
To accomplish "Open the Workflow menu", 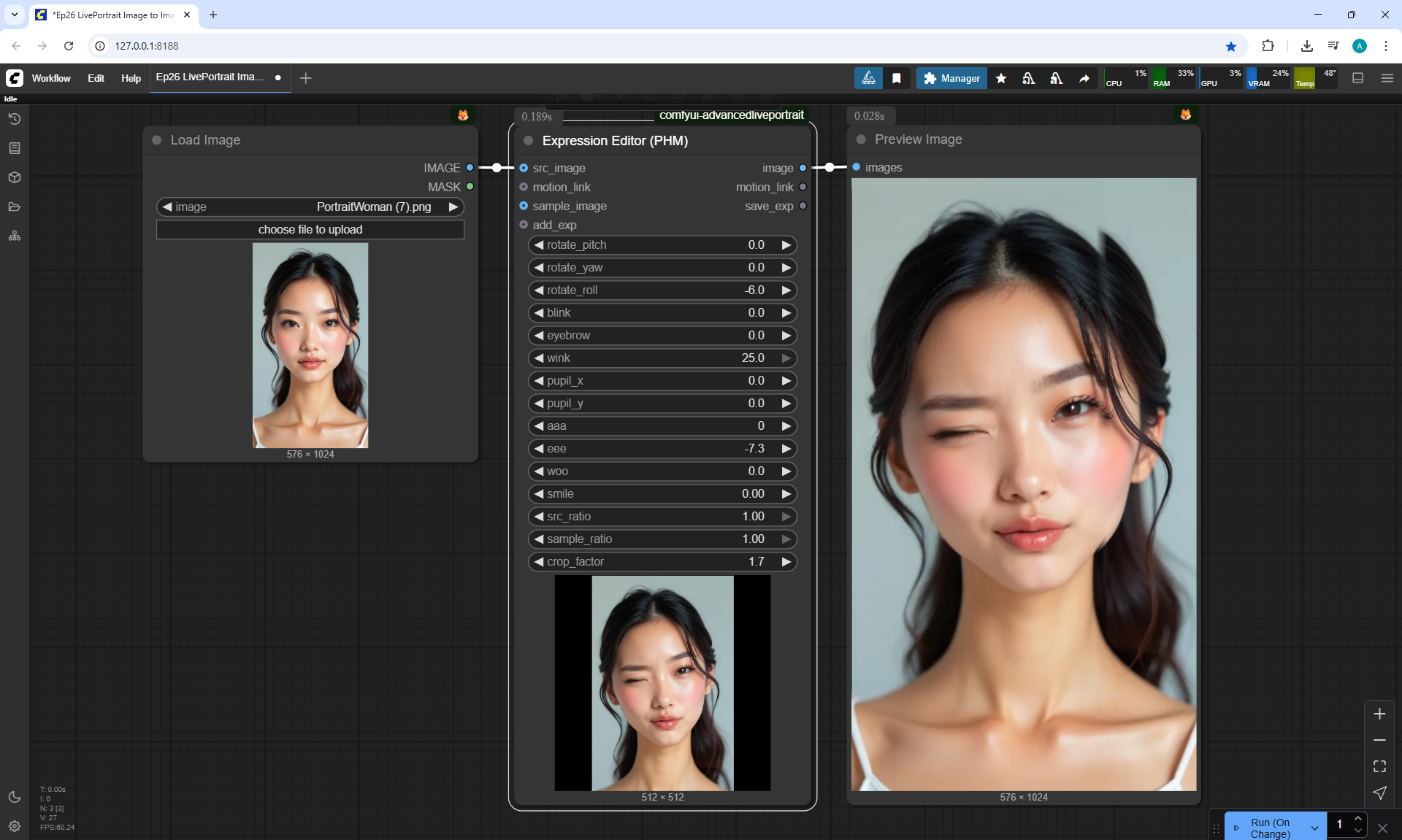I will [51, 78].
